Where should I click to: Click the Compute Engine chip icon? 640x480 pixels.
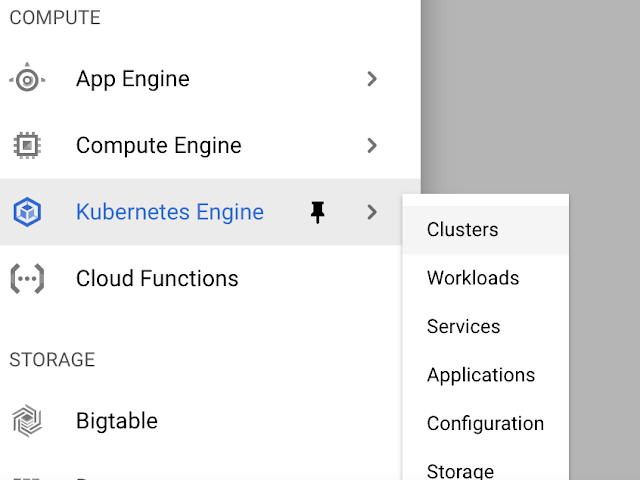27,145
